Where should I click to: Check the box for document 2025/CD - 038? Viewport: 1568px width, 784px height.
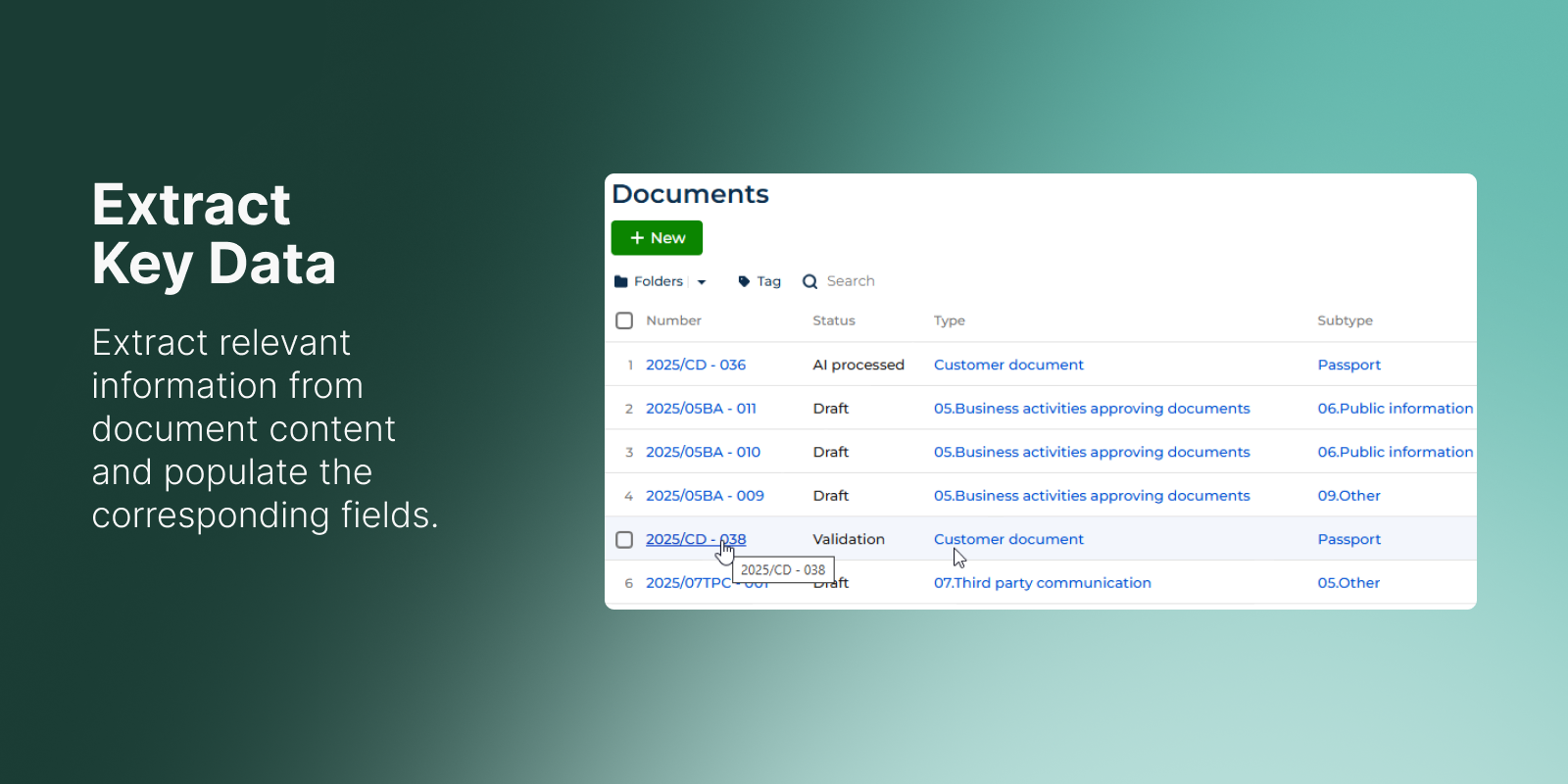pyautogui.click(x=624, y=540)
